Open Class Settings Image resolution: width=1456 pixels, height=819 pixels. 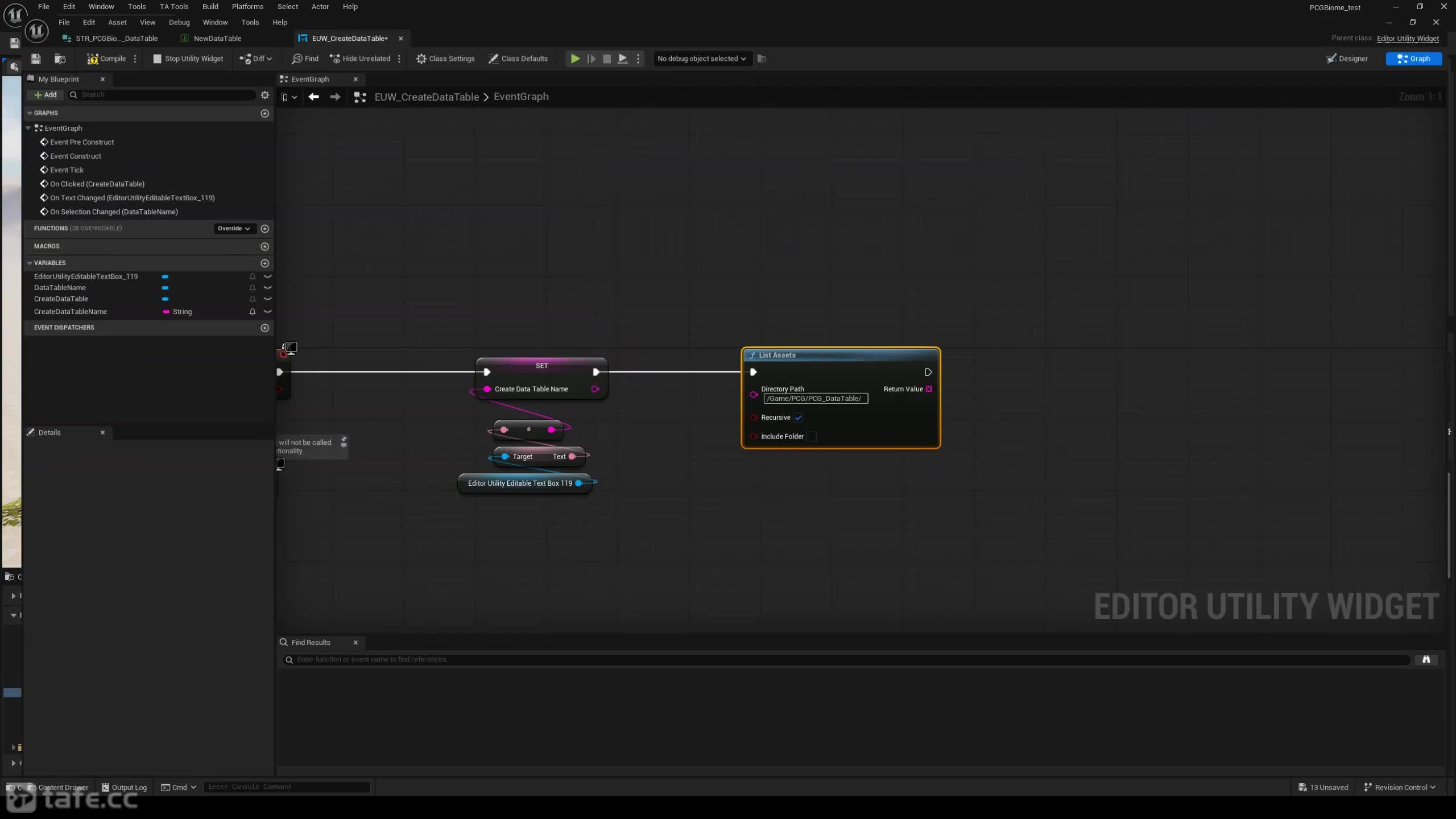(445, 59)
